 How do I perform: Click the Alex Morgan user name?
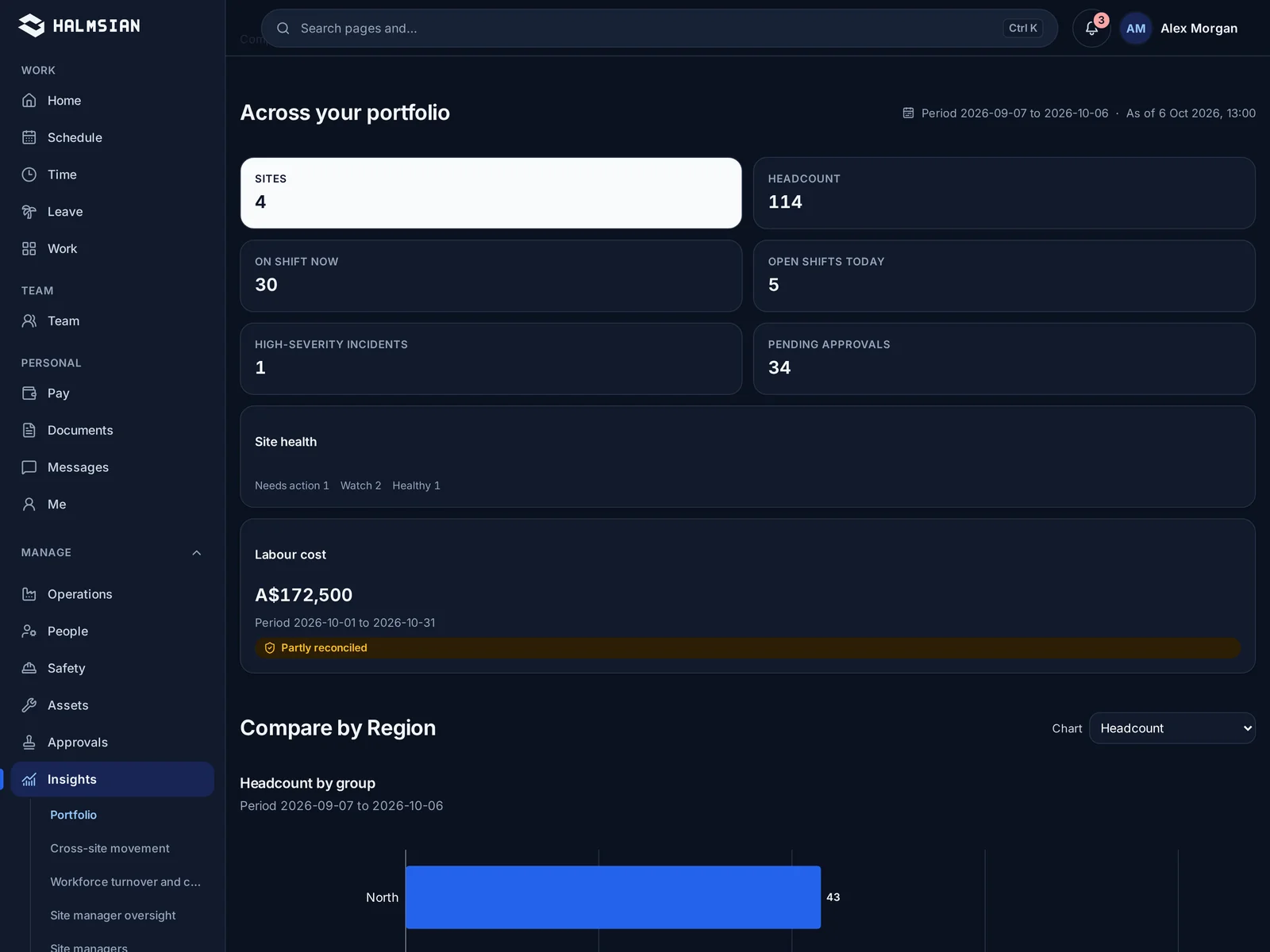[x=1199, y=29]
